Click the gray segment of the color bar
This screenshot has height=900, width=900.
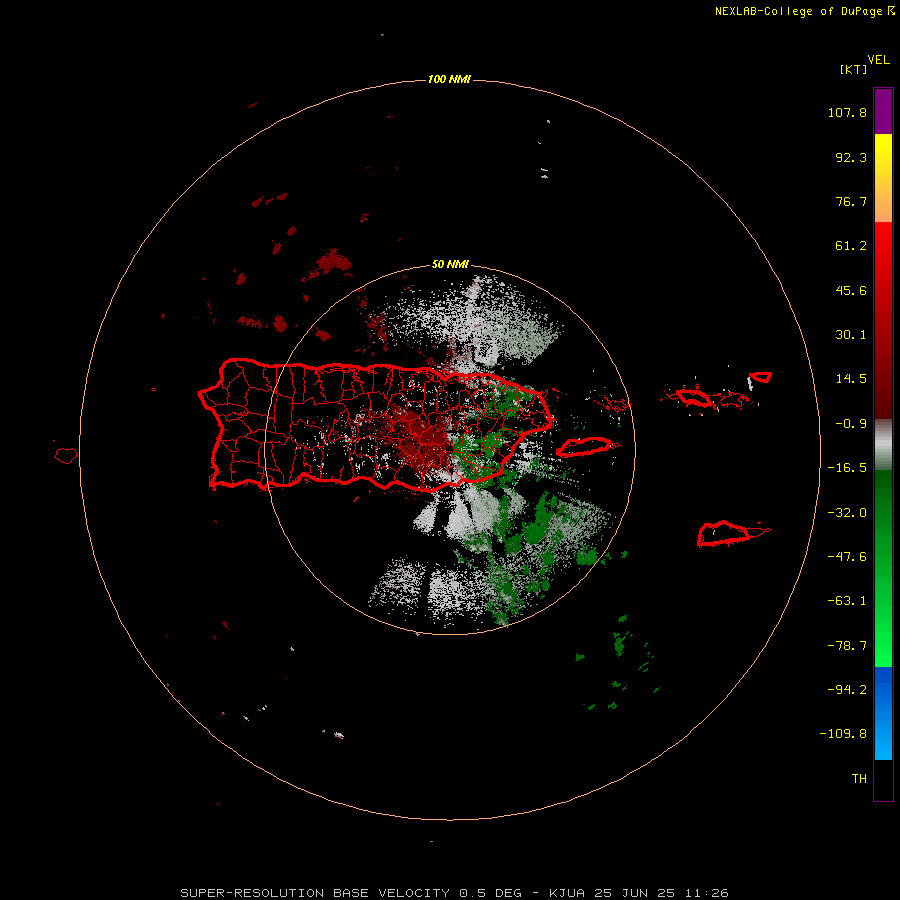pyautogui.click(x=883, y=445)
